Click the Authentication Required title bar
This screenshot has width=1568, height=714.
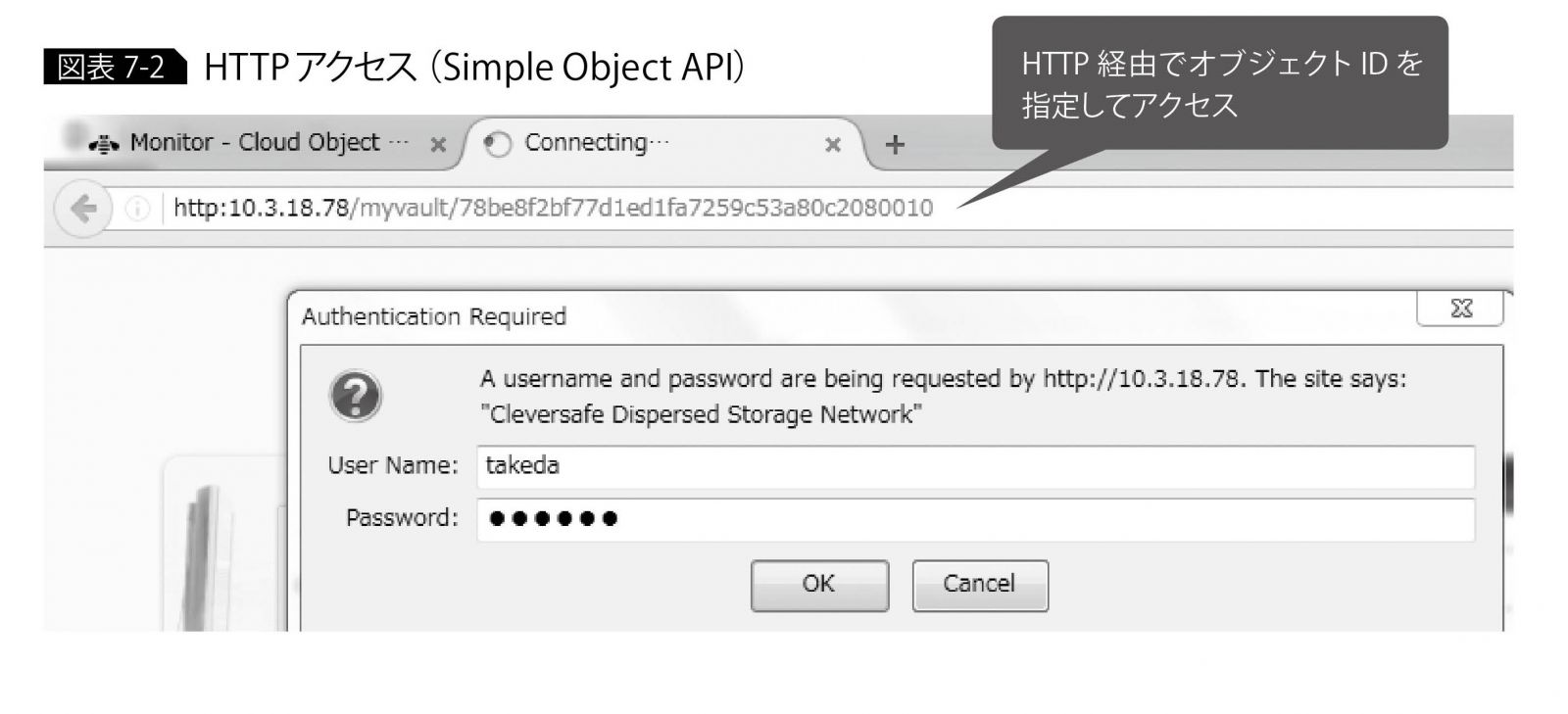tap(784, 316)
